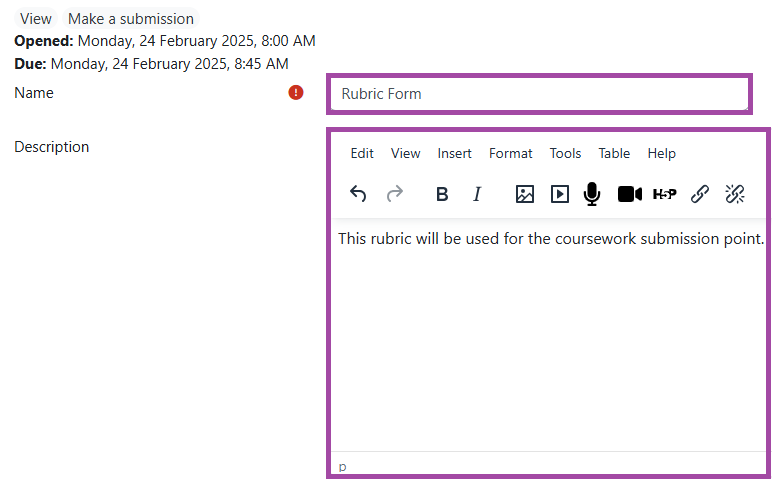Focus the Name field containing Rubric Form
Image resolution: width=772 pixels, height=485 pixels.
[x=539, y=94]
